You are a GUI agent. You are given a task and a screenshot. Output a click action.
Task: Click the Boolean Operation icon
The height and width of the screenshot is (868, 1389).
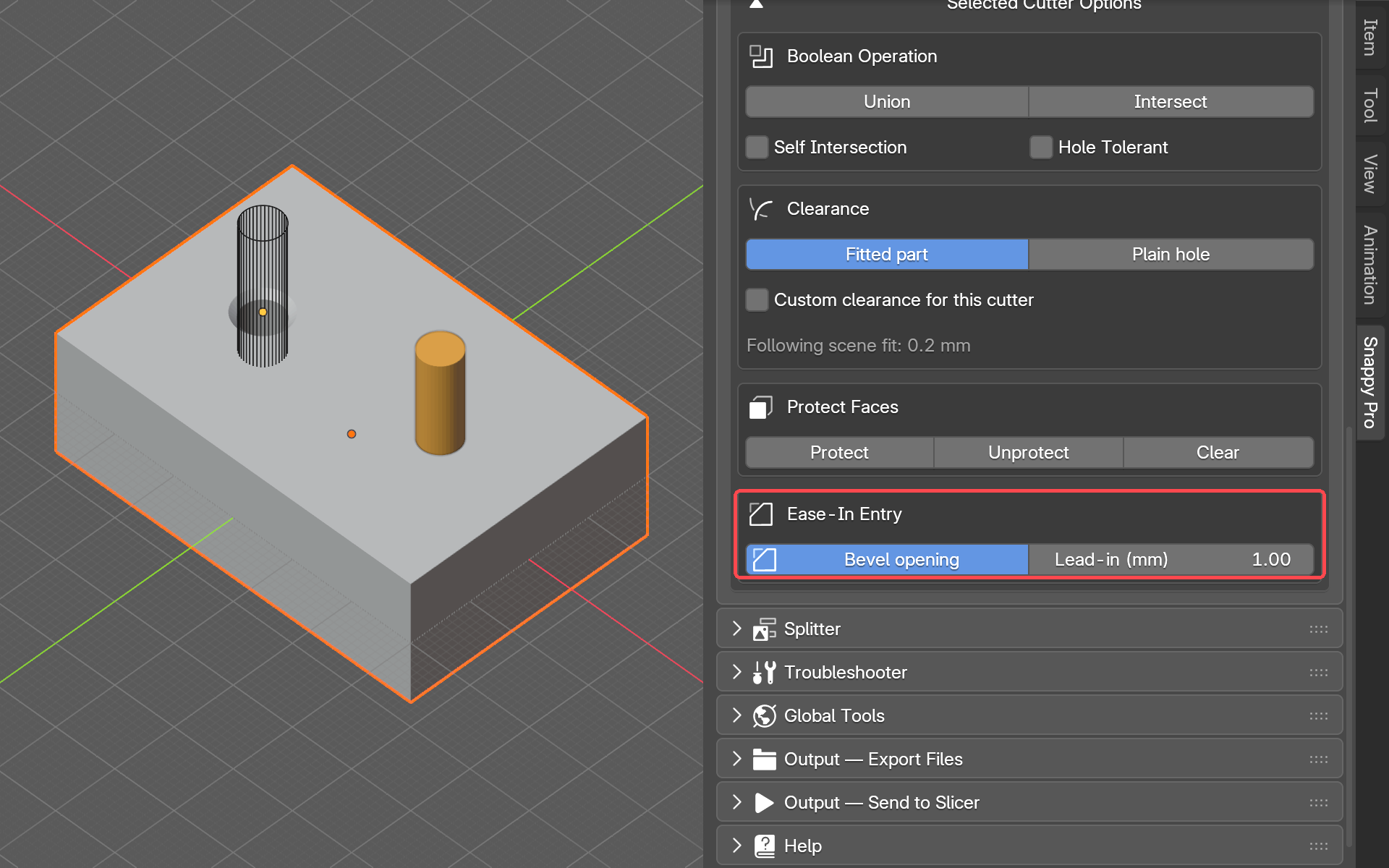click(761, 56)
